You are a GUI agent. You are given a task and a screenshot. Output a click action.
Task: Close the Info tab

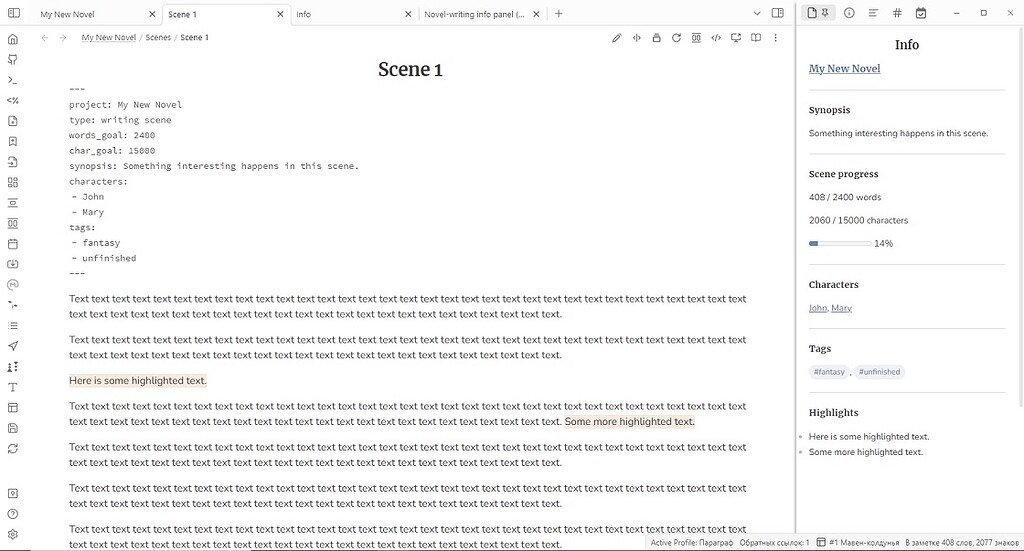408,14
